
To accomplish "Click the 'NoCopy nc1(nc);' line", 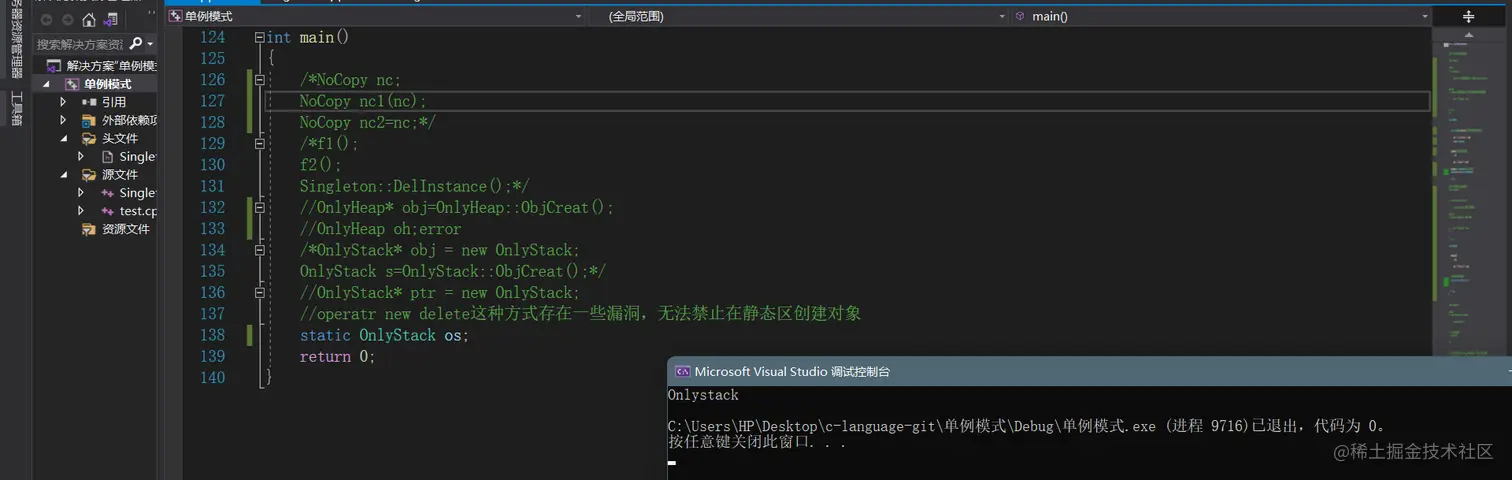I will (x=363, y=101).
